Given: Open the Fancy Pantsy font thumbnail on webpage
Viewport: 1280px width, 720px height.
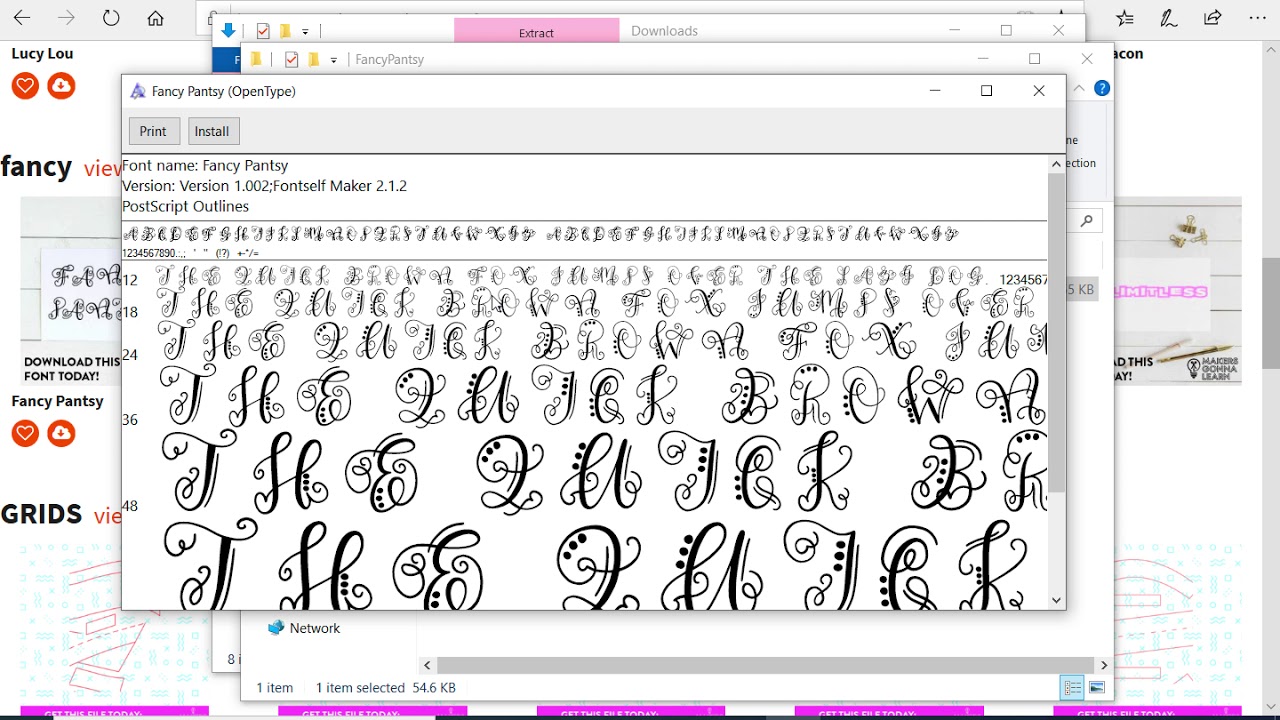Looking at the screenshot, I should [x=71, y=291].
